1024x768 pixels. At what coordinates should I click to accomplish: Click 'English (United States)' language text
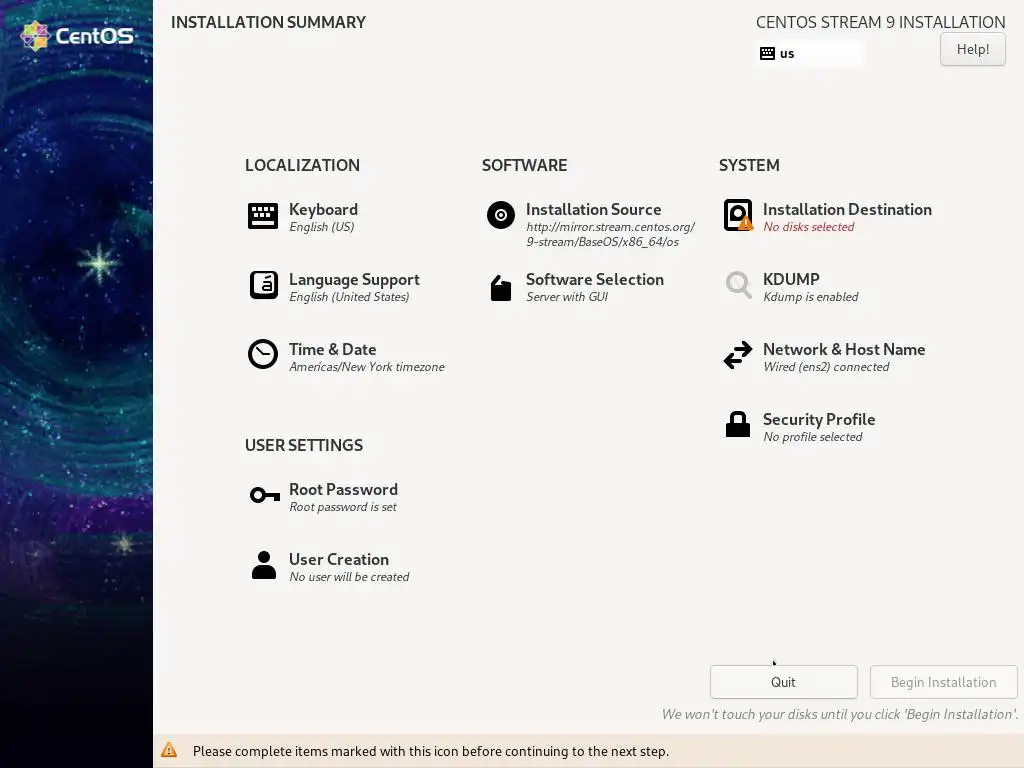pyautogui.click(x=349, y=296)
